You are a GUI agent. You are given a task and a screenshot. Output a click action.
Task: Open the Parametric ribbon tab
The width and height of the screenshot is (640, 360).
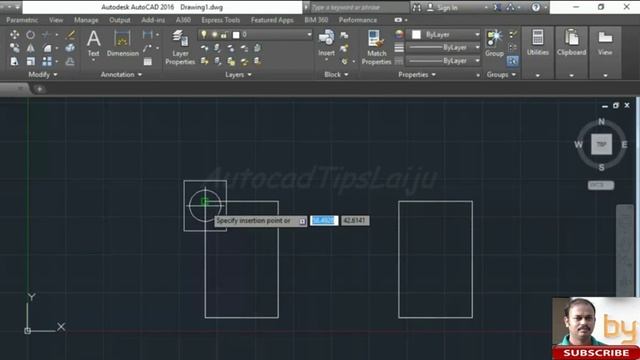tap(22, 20)
